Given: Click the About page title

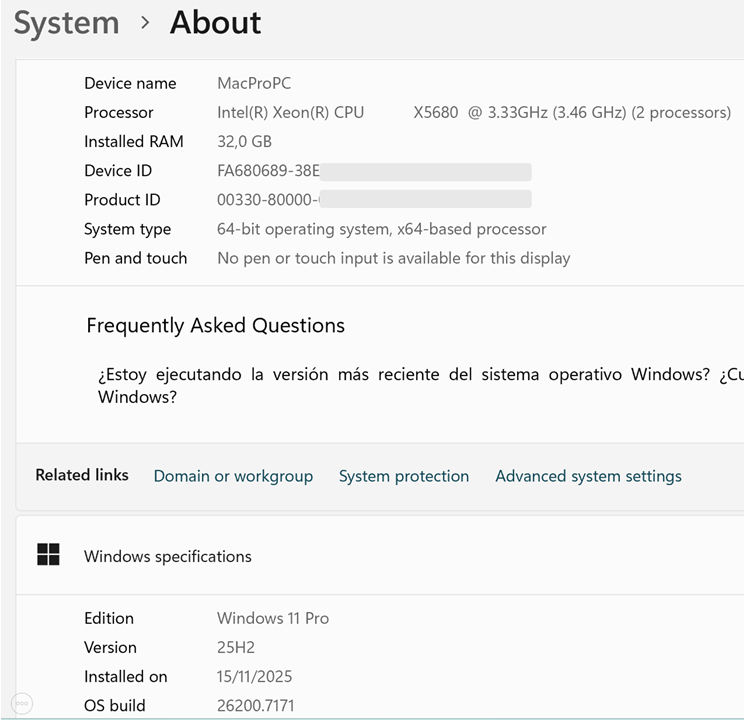Looking at the screenshot, I should [x=215, y=23].
